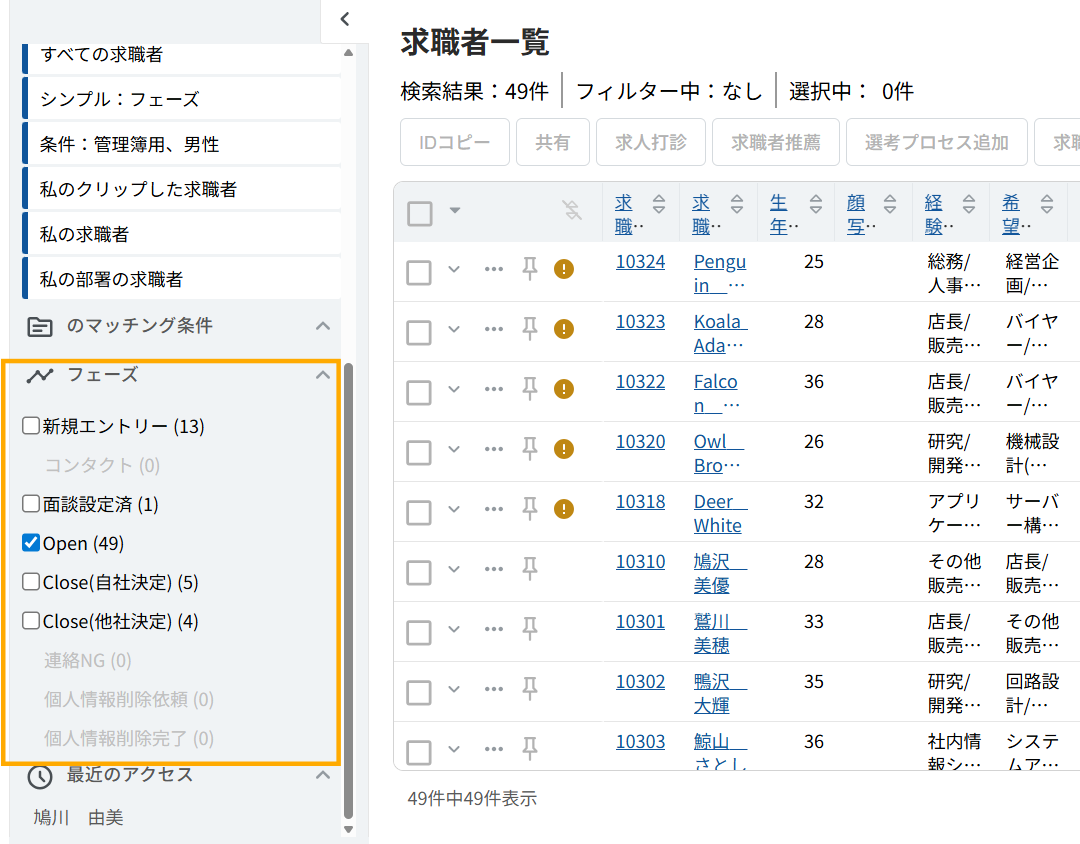The image size is (1080, 844).
Task: Collapse the フェーズ section
Action: tap(322, 376)
